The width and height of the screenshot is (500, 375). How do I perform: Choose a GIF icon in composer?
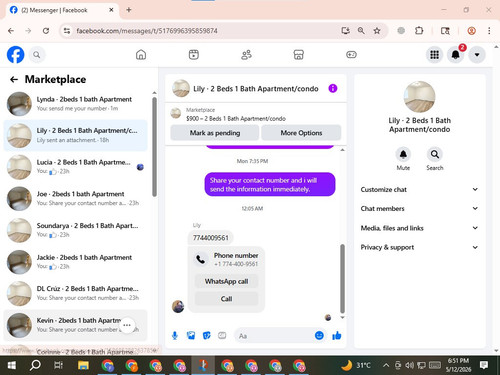point(222,335)
